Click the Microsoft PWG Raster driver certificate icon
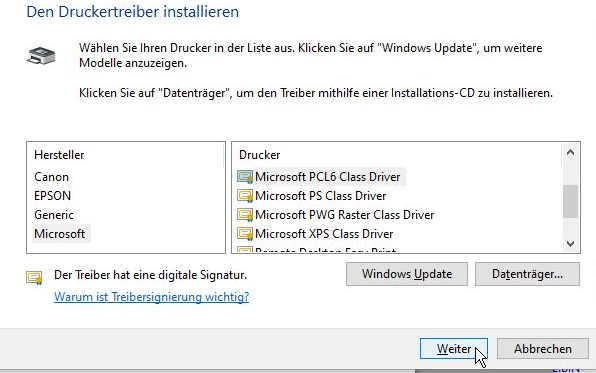Screen dimensions: 596x373 245,215
